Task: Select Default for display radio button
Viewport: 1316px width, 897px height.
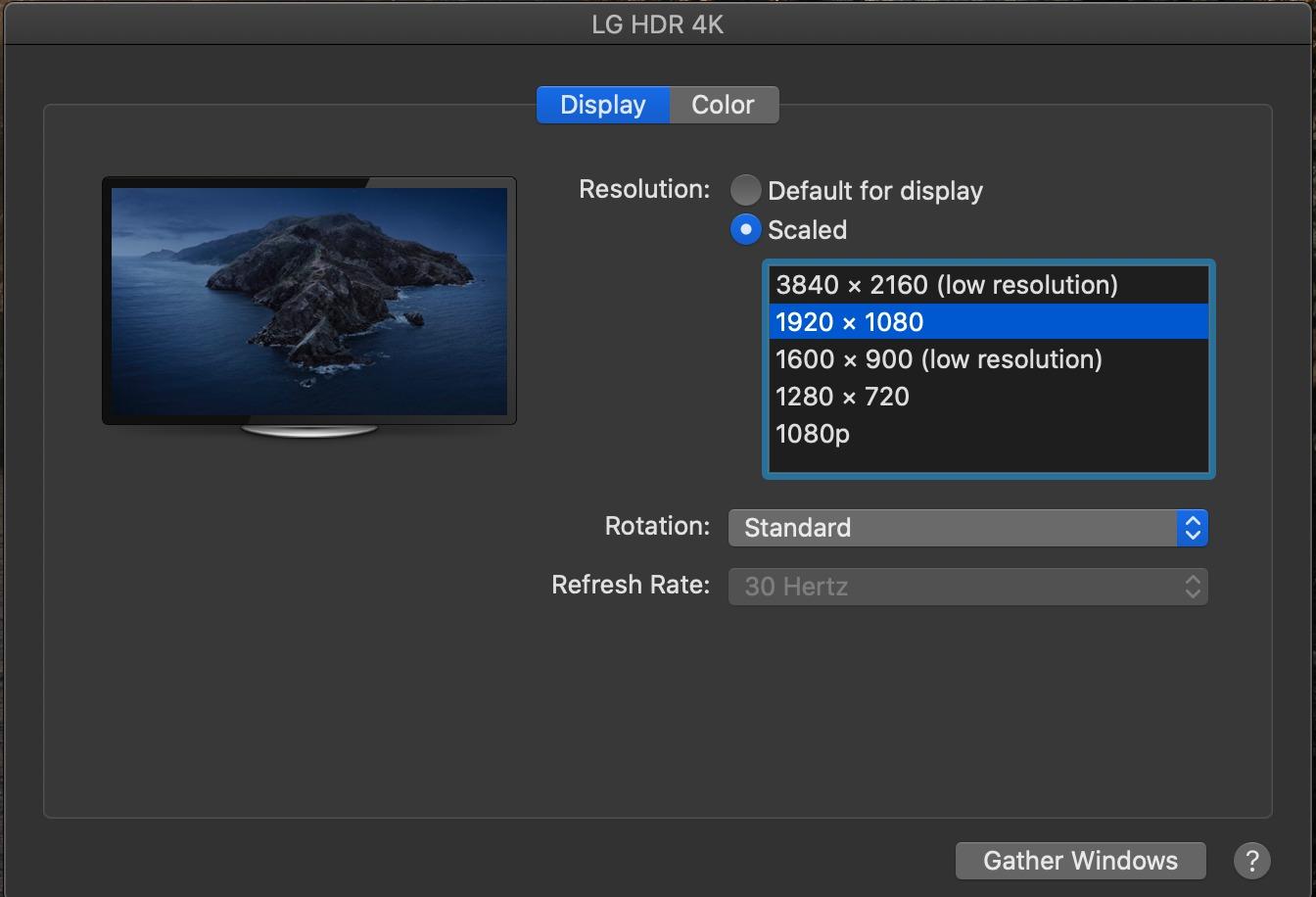Action: (745, 190)
